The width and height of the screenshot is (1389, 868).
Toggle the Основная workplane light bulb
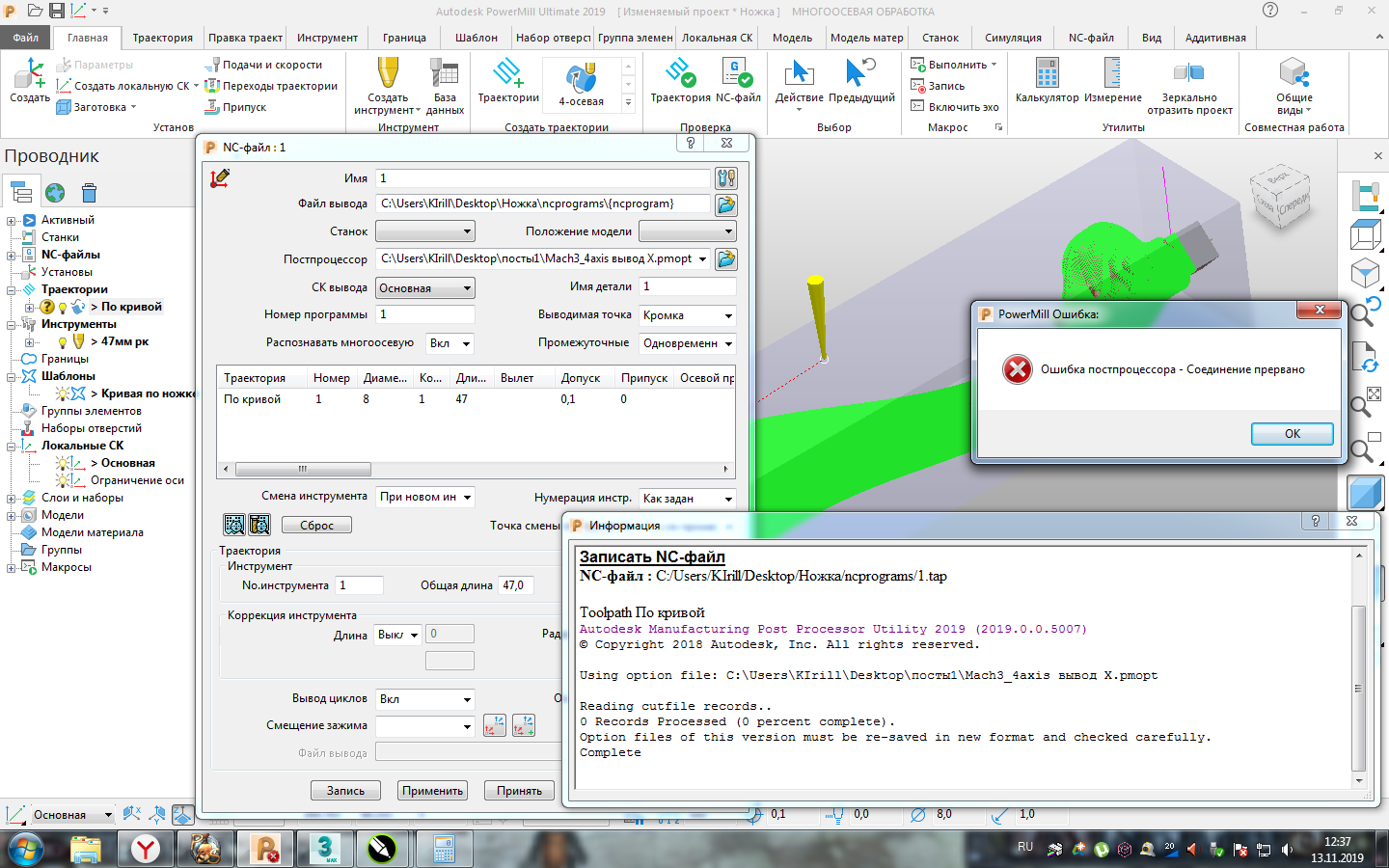point(63,463)
